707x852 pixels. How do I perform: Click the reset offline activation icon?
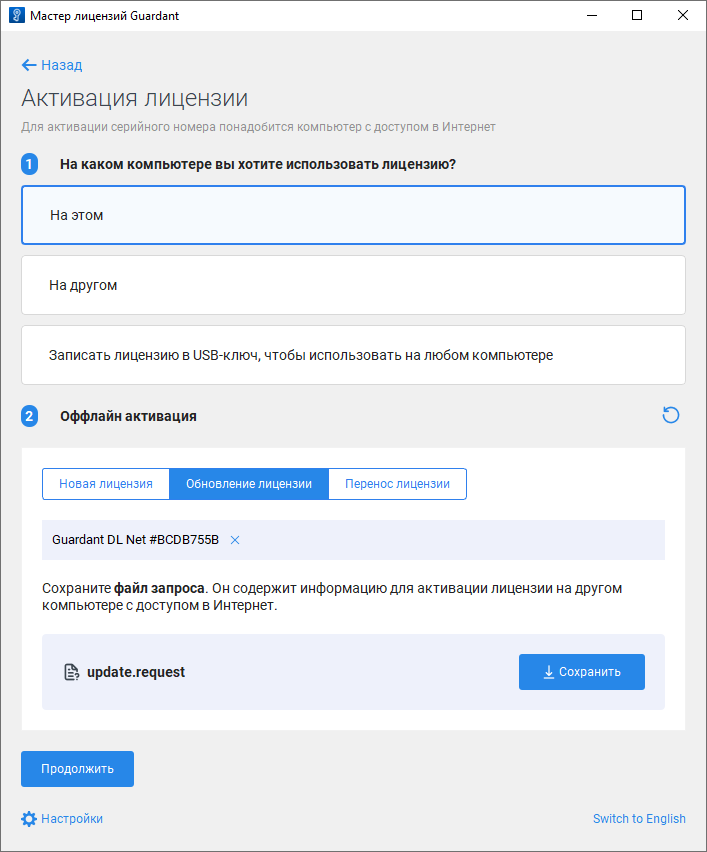pyautogui.click(x=671, y=415)
